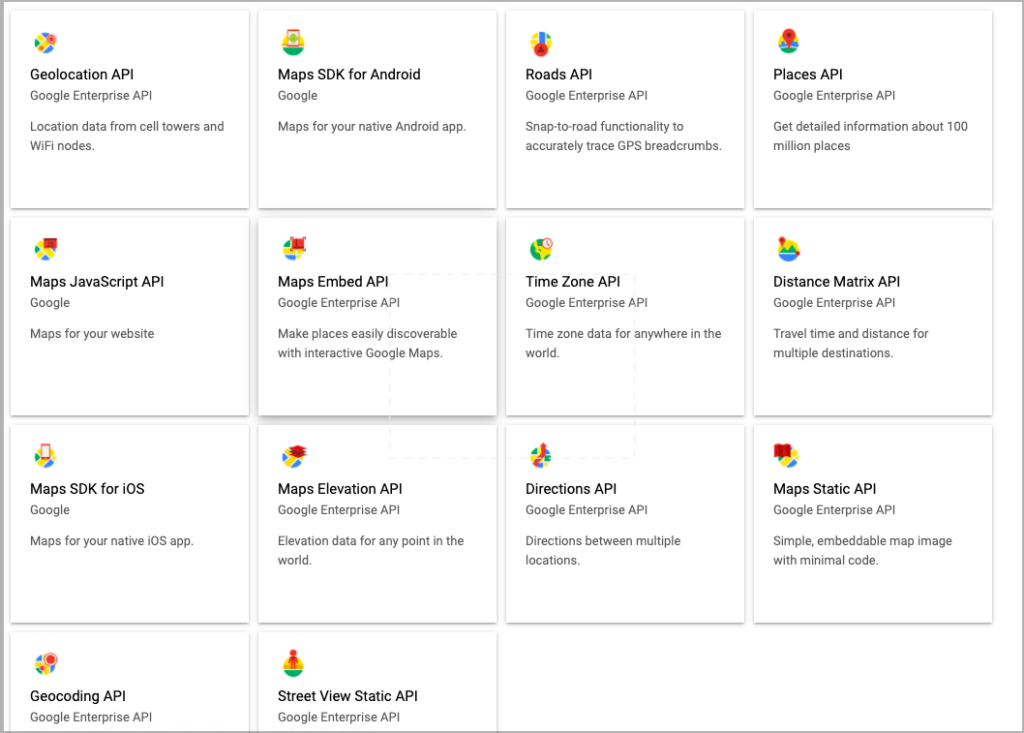Click 'Google Enterprise API' under Time Zone API
1024x733 pixels.
(x=586, y=302)
